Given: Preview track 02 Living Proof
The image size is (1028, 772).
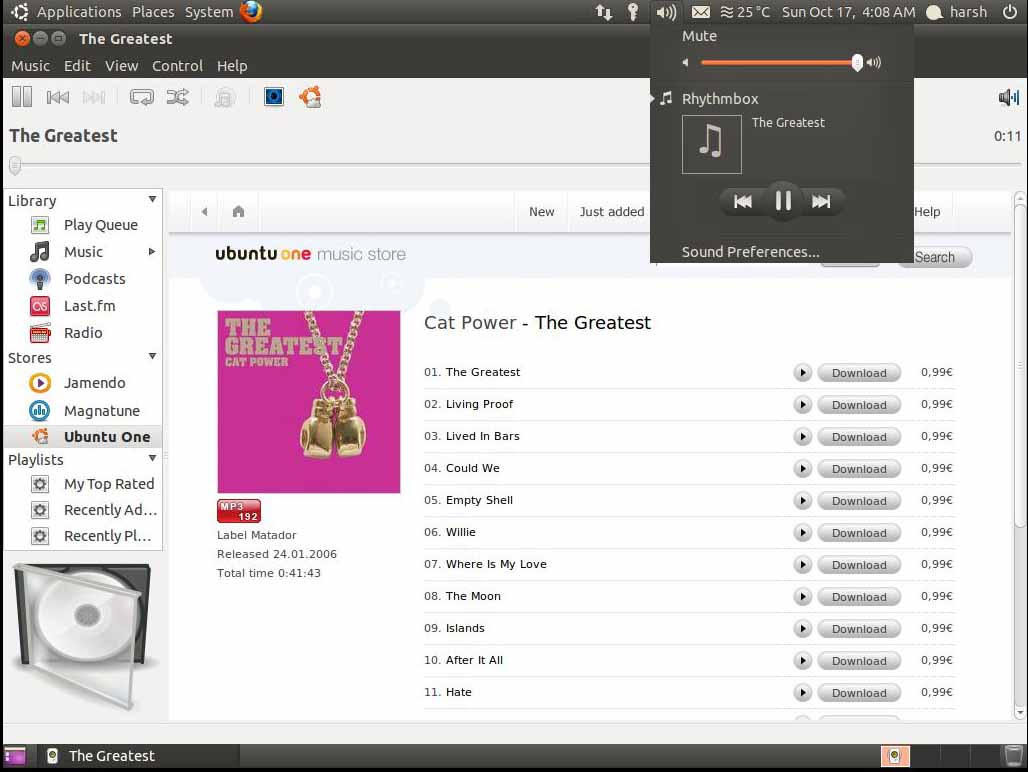Looking at the screenshot, I should [802, 405].
